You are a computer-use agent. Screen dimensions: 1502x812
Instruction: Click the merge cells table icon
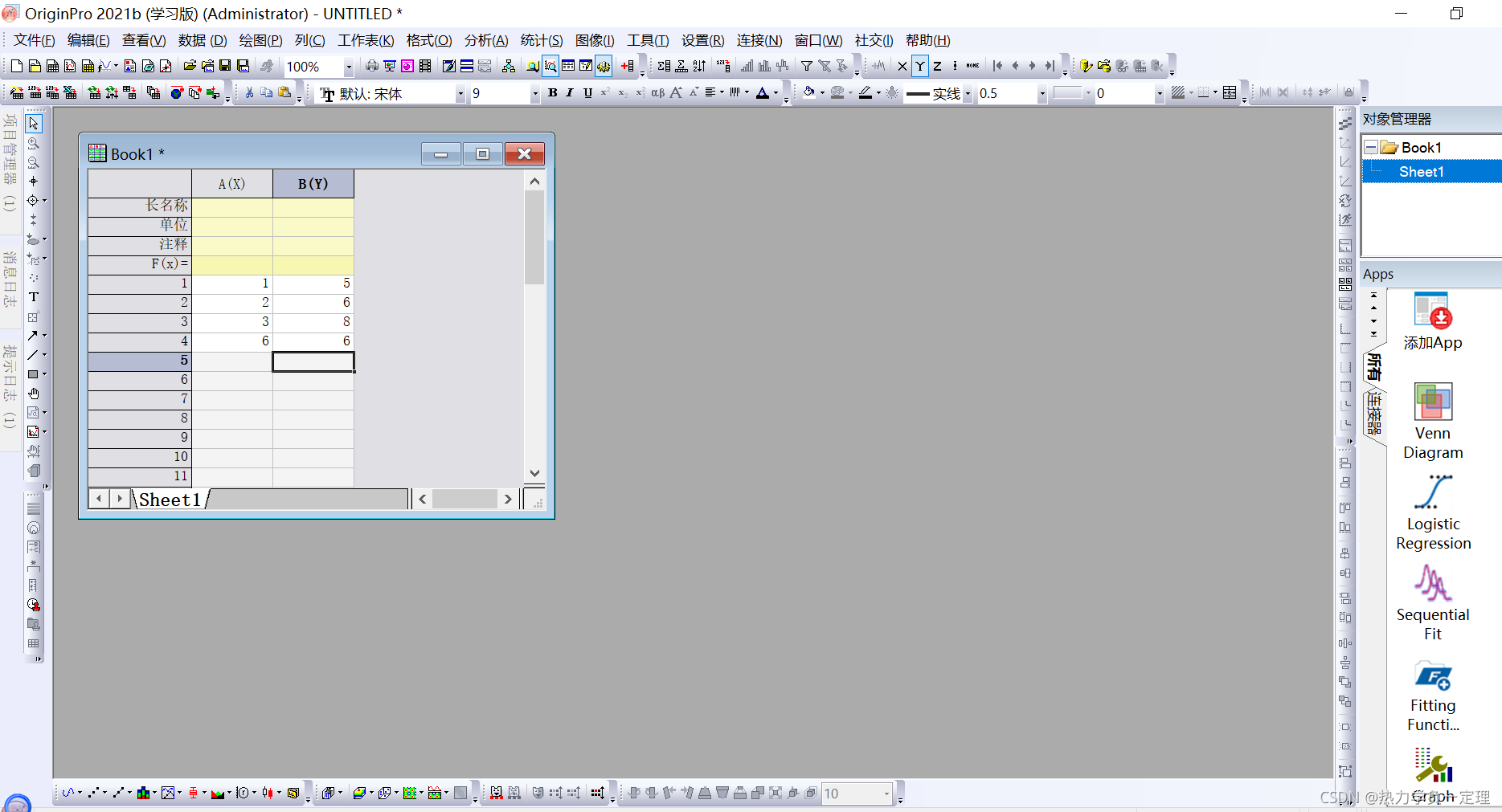click(x=1230, y=93)
